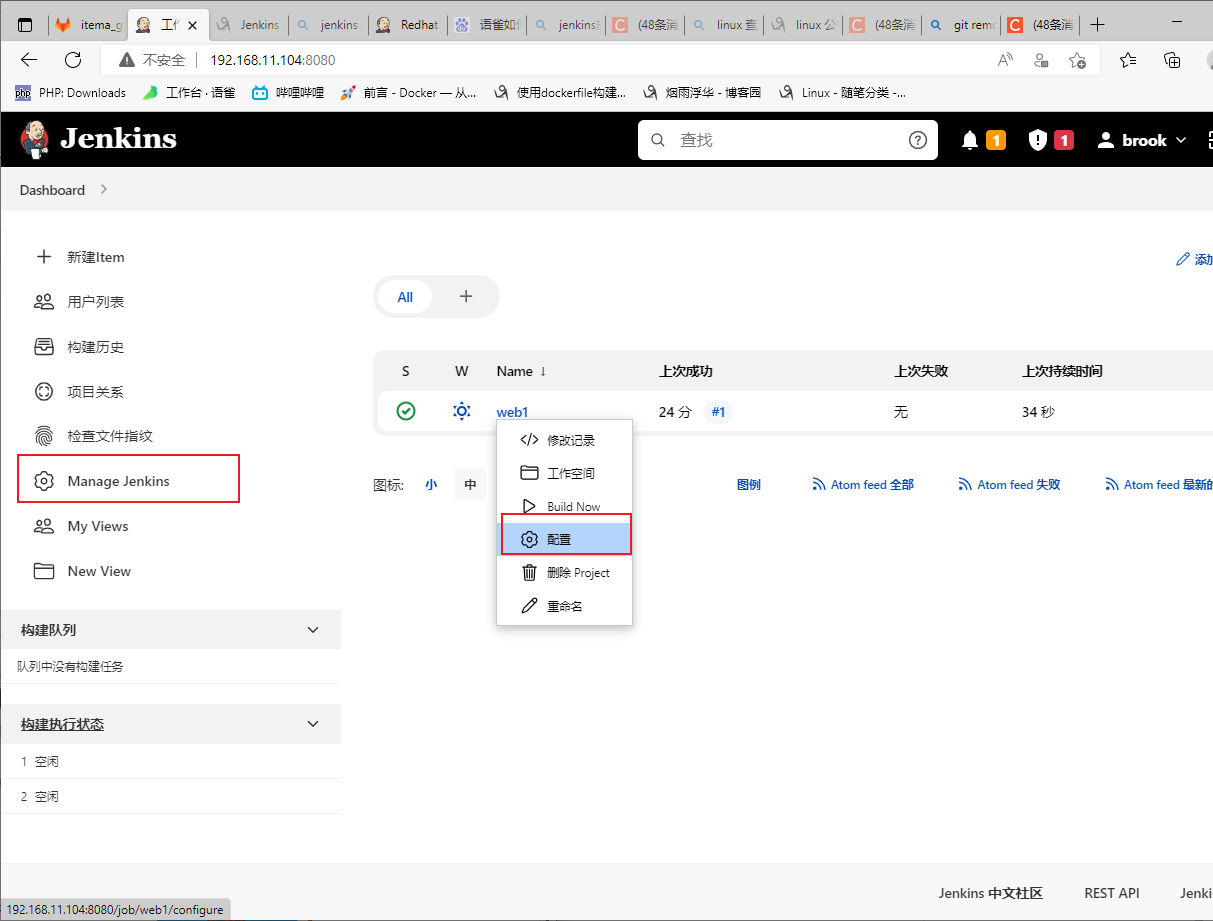Toggle read aloud icon in address bar

[1005, 60]
